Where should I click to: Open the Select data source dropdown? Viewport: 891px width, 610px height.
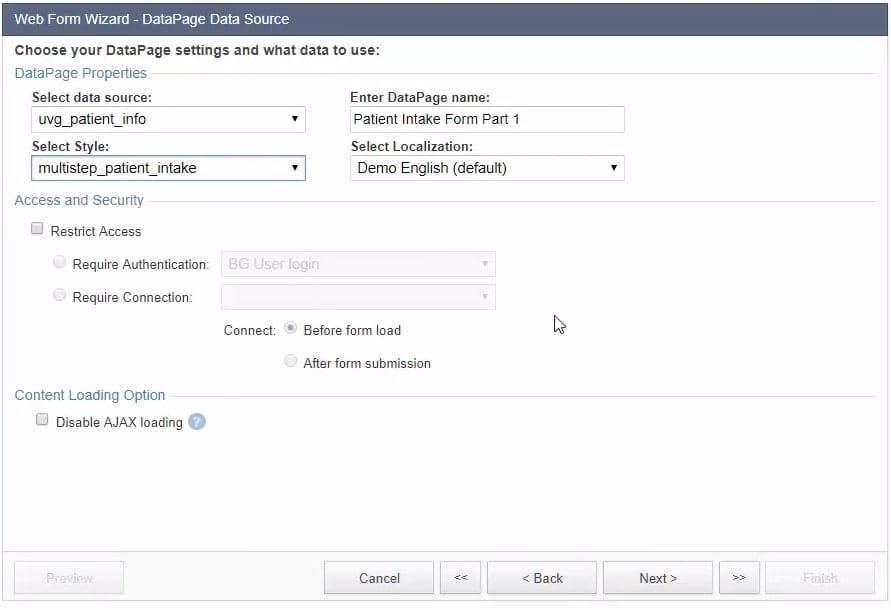168,120
